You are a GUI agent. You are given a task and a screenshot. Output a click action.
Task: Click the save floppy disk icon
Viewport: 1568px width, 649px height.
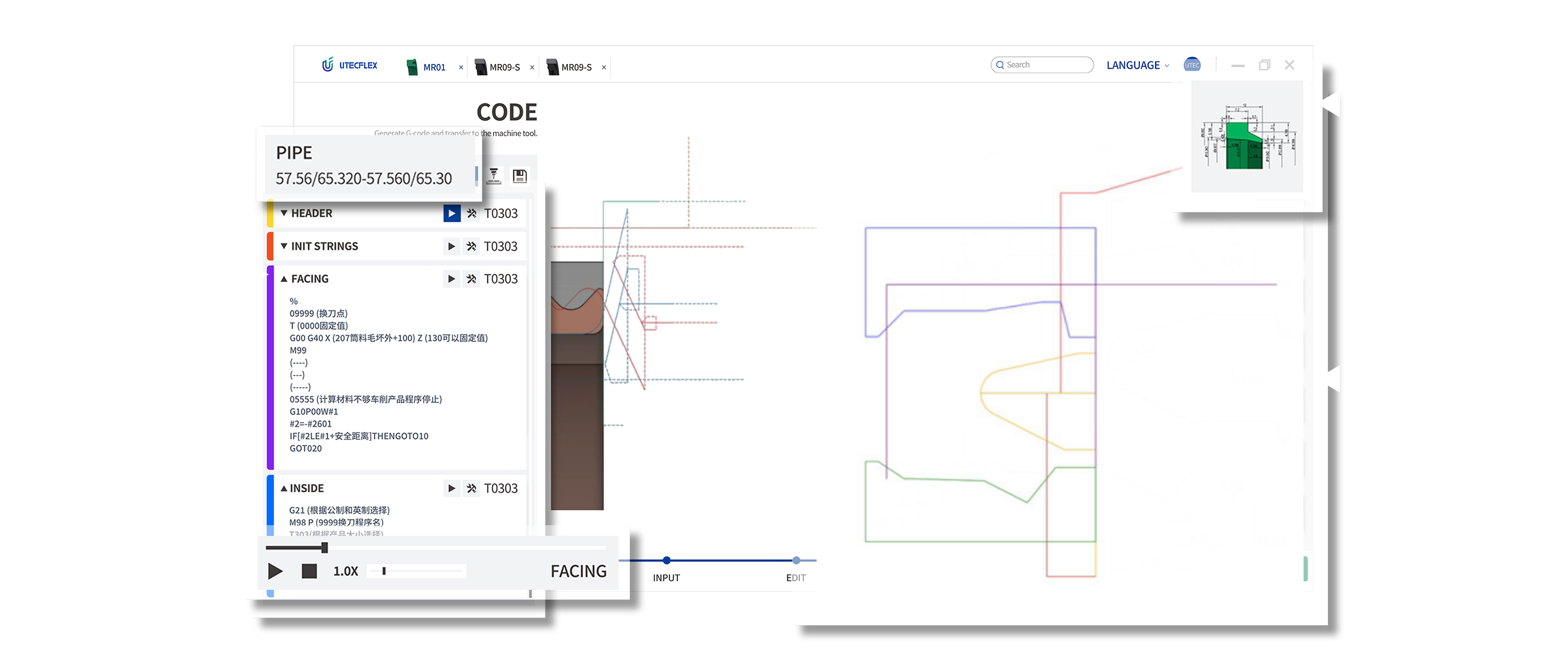[519, 176]
